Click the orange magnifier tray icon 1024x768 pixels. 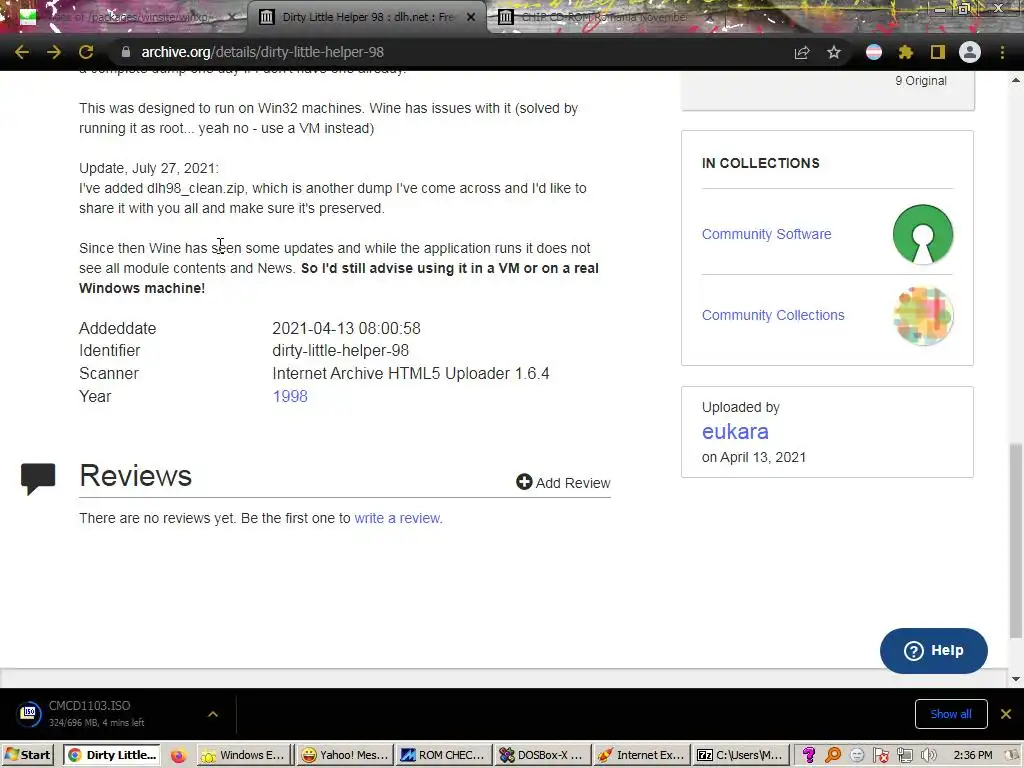[833, 756]
